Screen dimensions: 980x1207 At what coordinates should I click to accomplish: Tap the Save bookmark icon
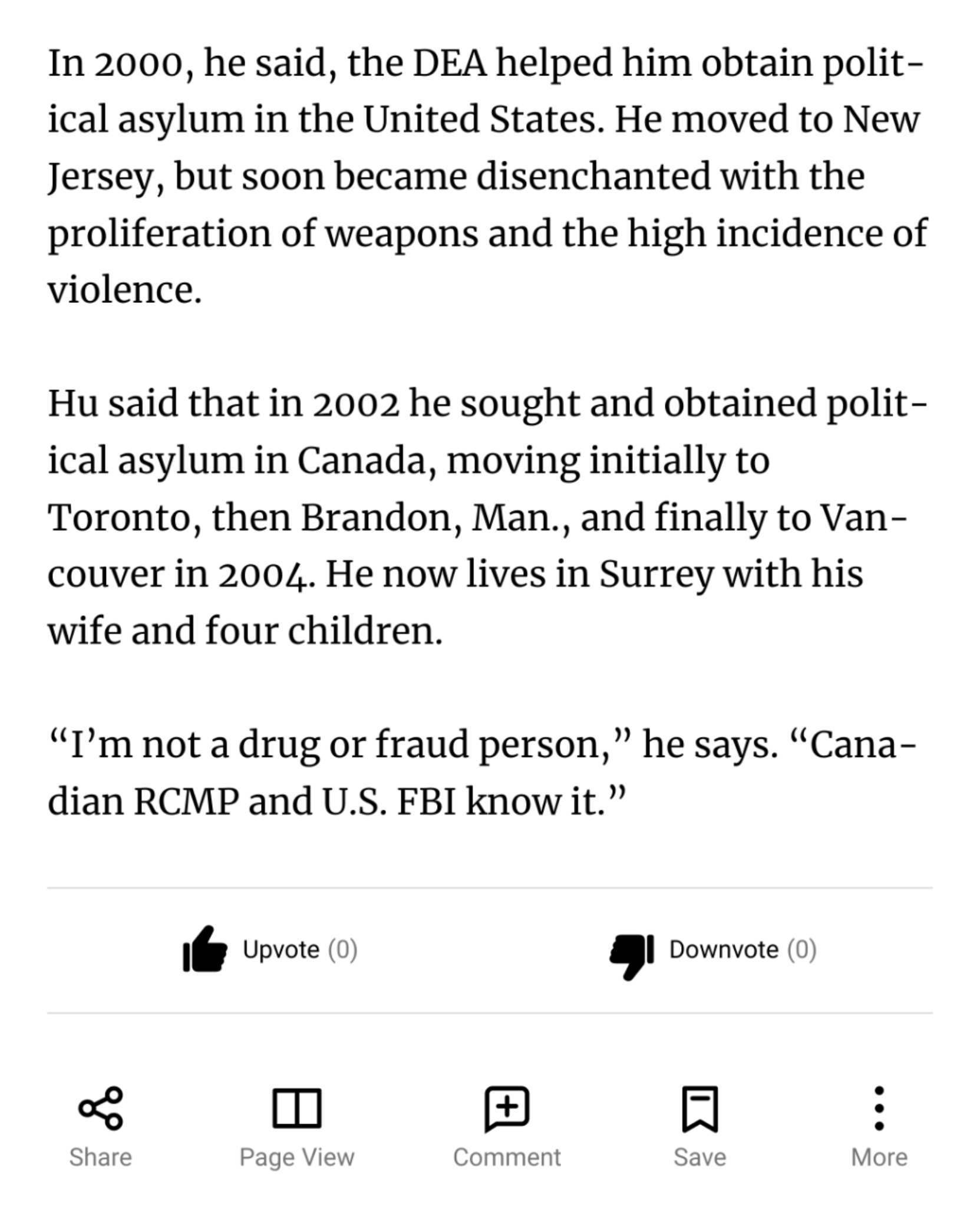pos(699,1108)
